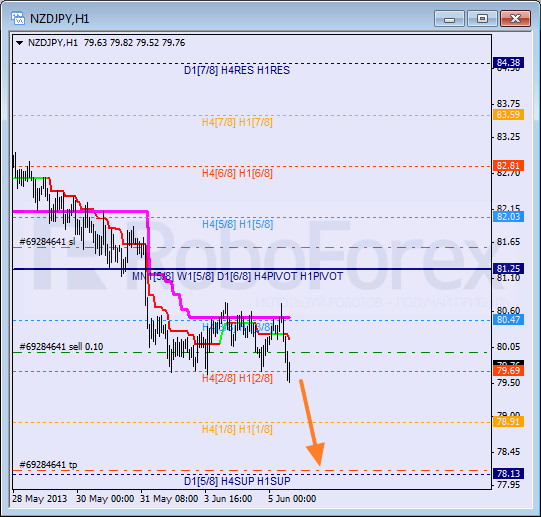The image size is (541, 517).
Task: Click the 82.81 red price label
Action: (508, 166)
